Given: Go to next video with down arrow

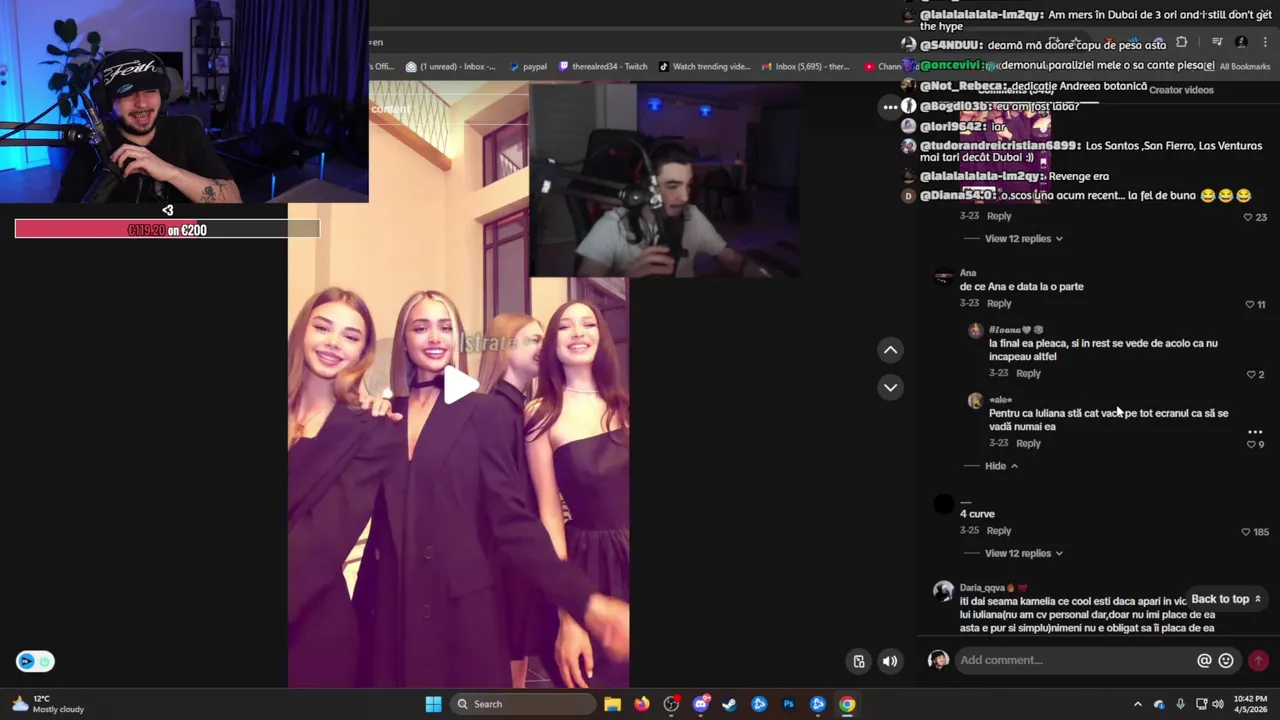Looking at the screenshot, I should click(890, 387).
